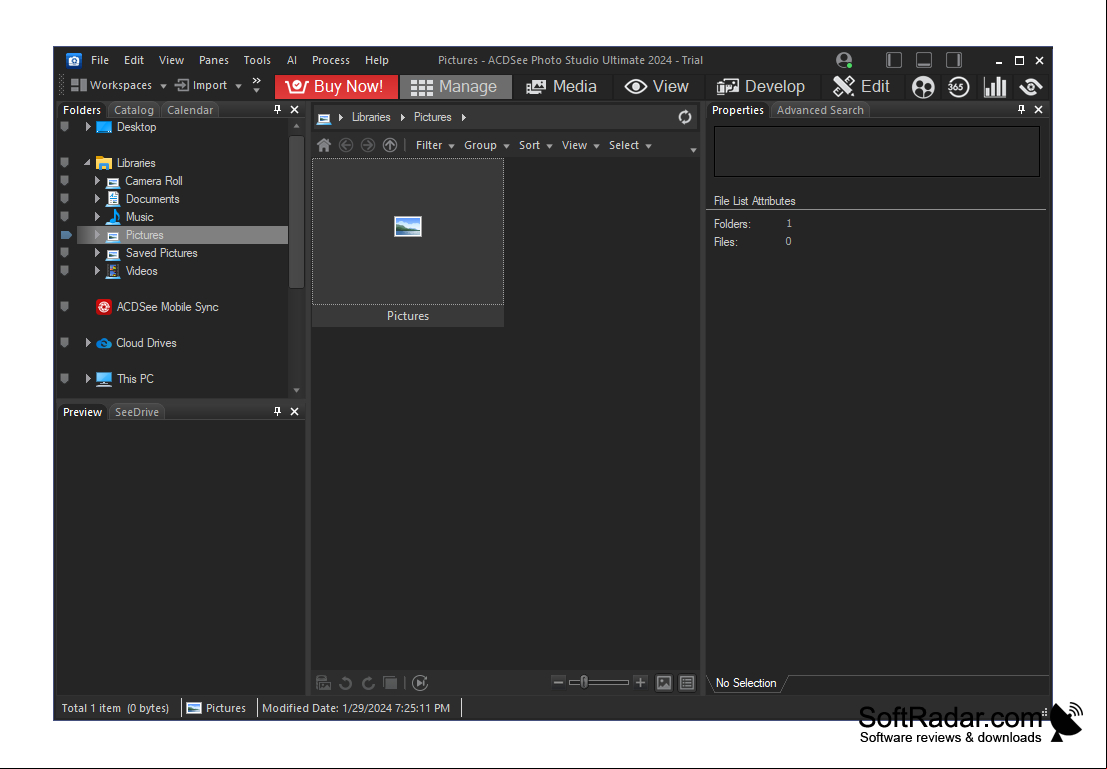Screen dimensions: 1107x769
Task: Open the 365 mode icon
Action: pyautogui.click(x=958, y=87)
